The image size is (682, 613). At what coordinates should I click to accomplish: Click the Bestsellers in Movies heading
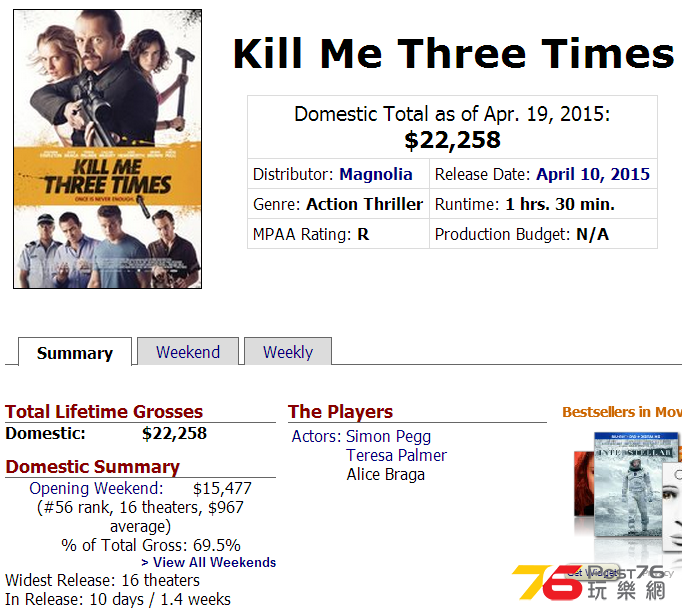622,412
